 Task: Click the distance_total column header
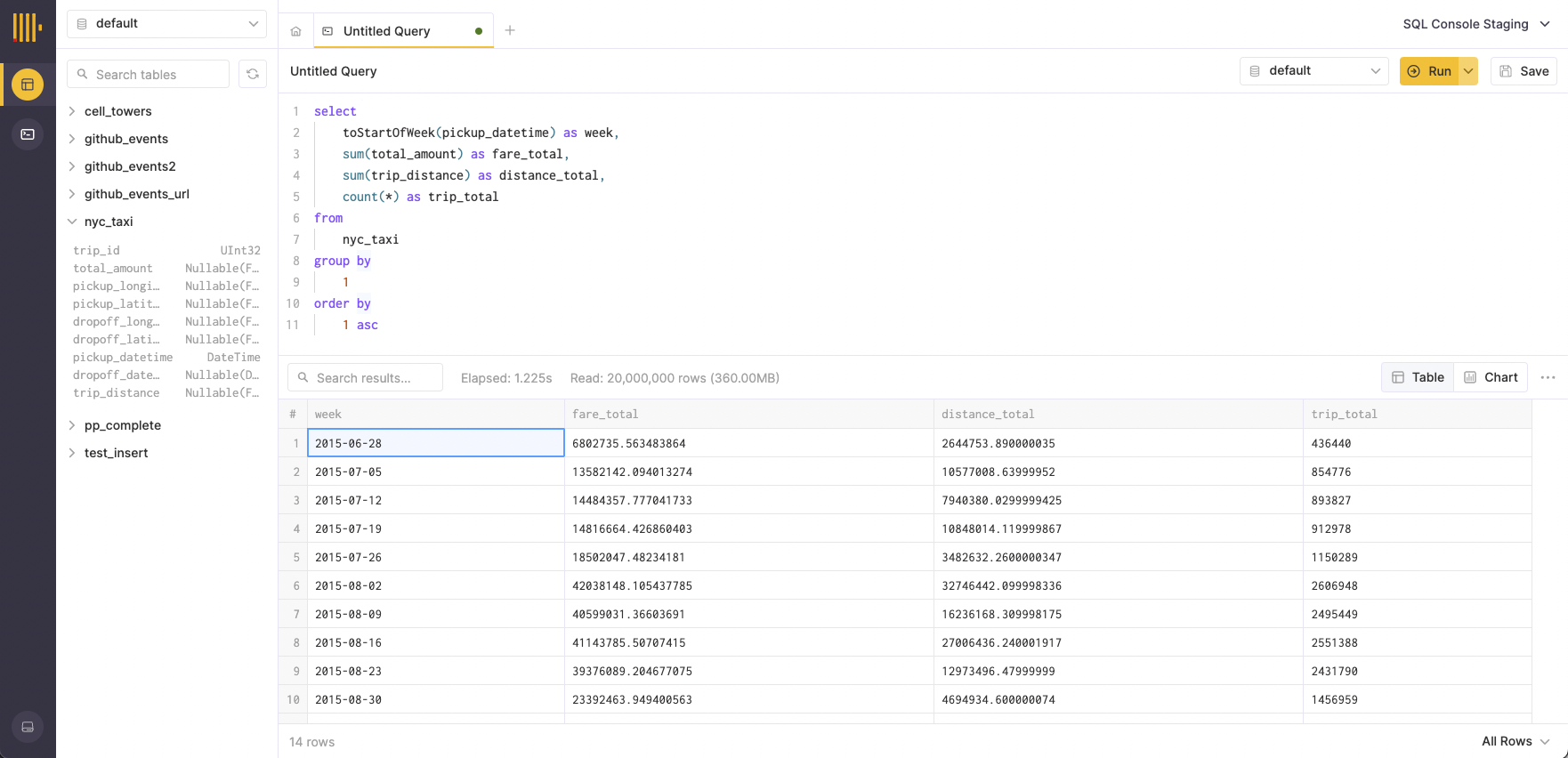(1119, 415)
